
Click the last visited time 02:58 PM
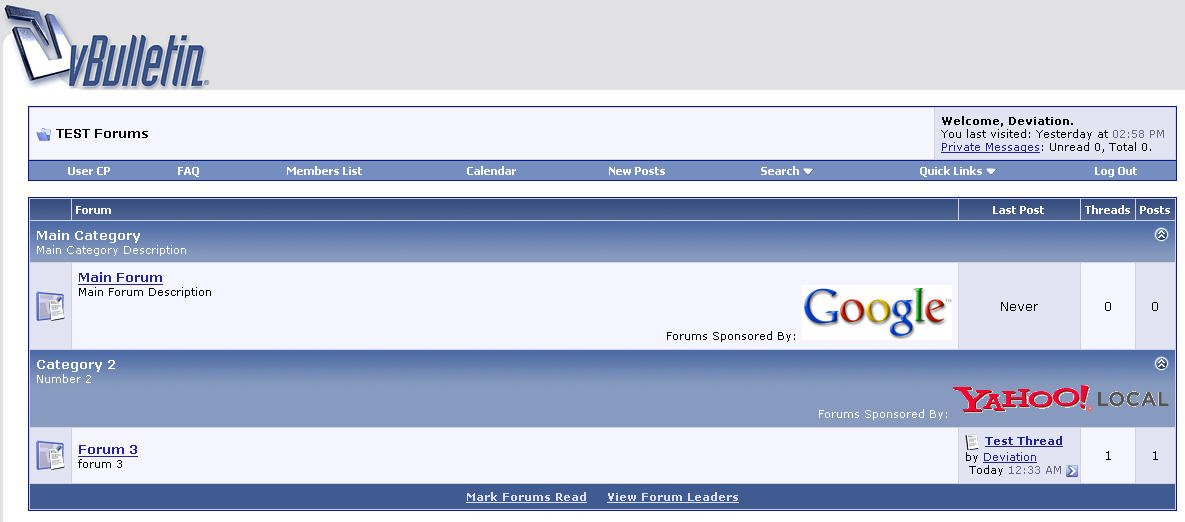pyautogui.click(x=1138, y=134)
